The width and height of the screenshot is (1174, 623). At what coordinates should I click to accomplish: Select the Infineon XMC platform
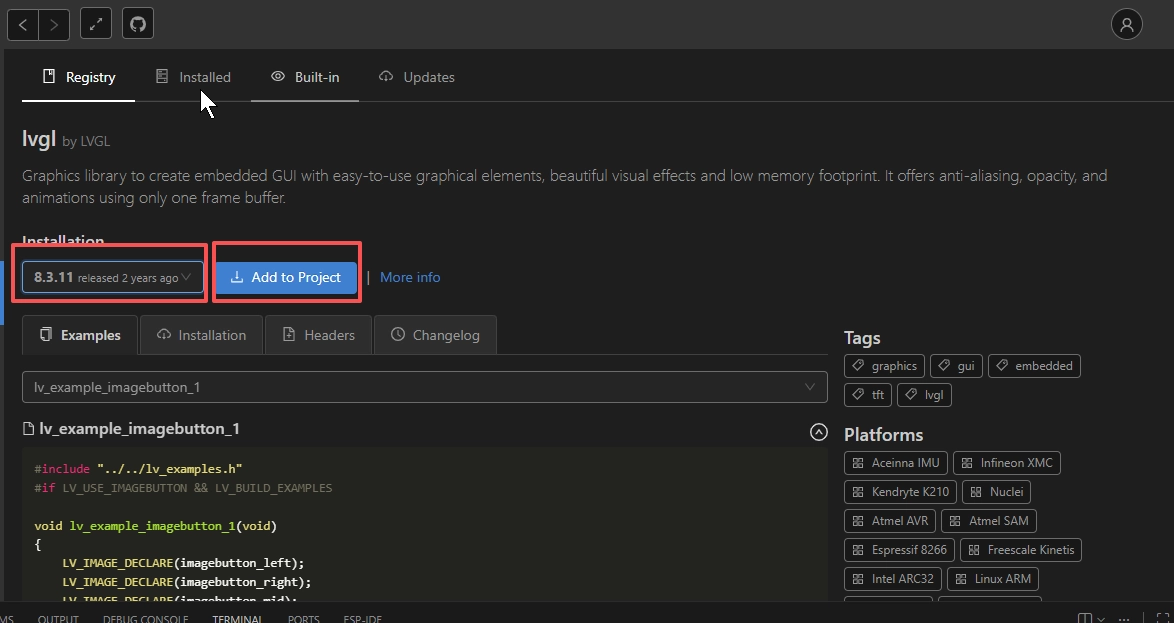pos(1006,463)
